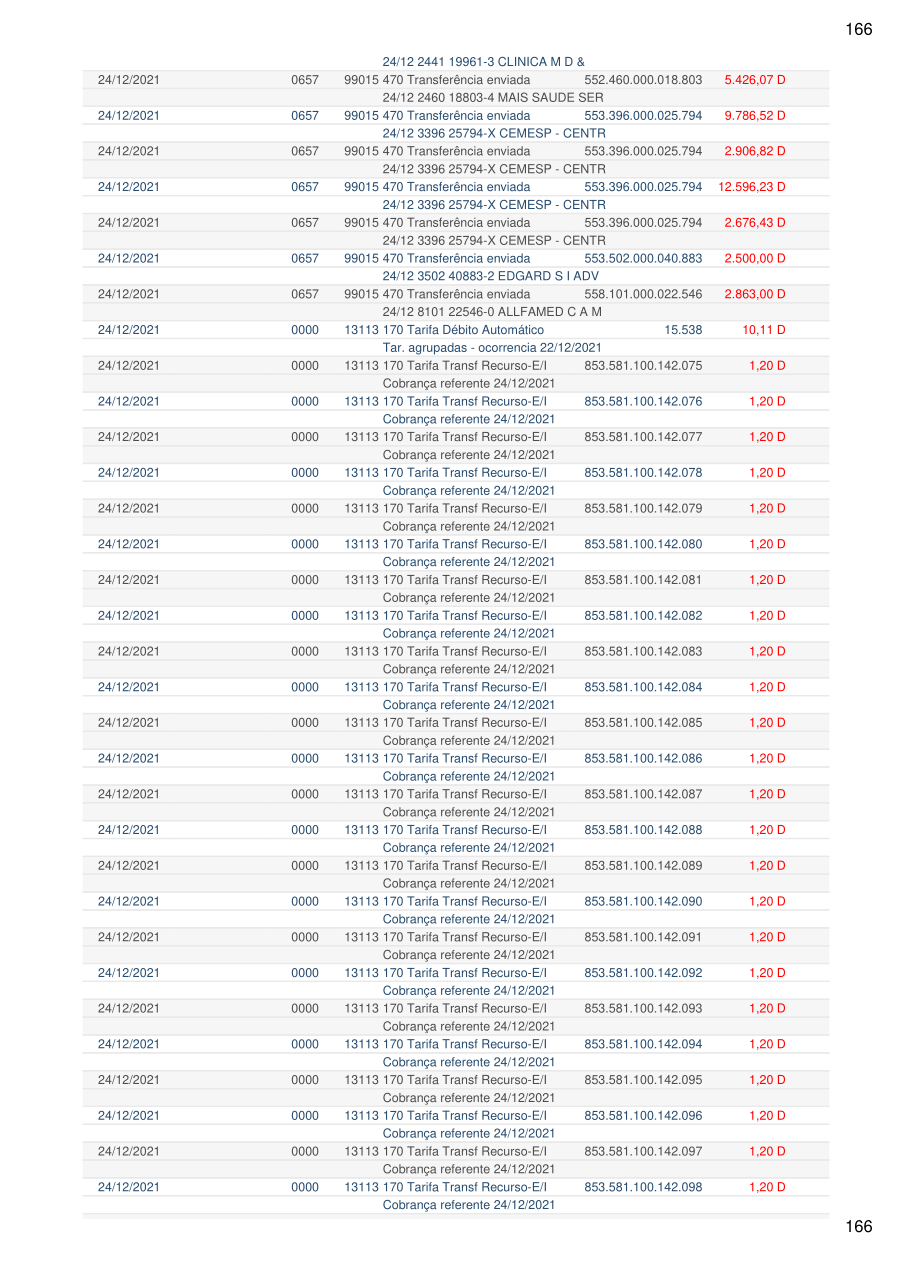Click the Tarifa Débito Automático description
Image resolution: width=900 pixels, height=1273 pixels.
click(444, 330)
